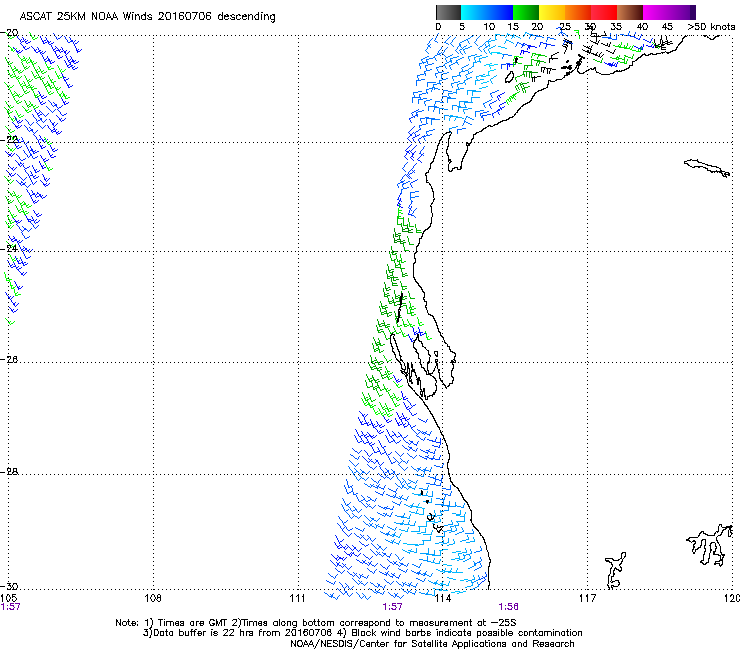This screenshot has width=740, height=650.
Task: Click the red 30-35 knots color swatch
Action: point(604,12)
